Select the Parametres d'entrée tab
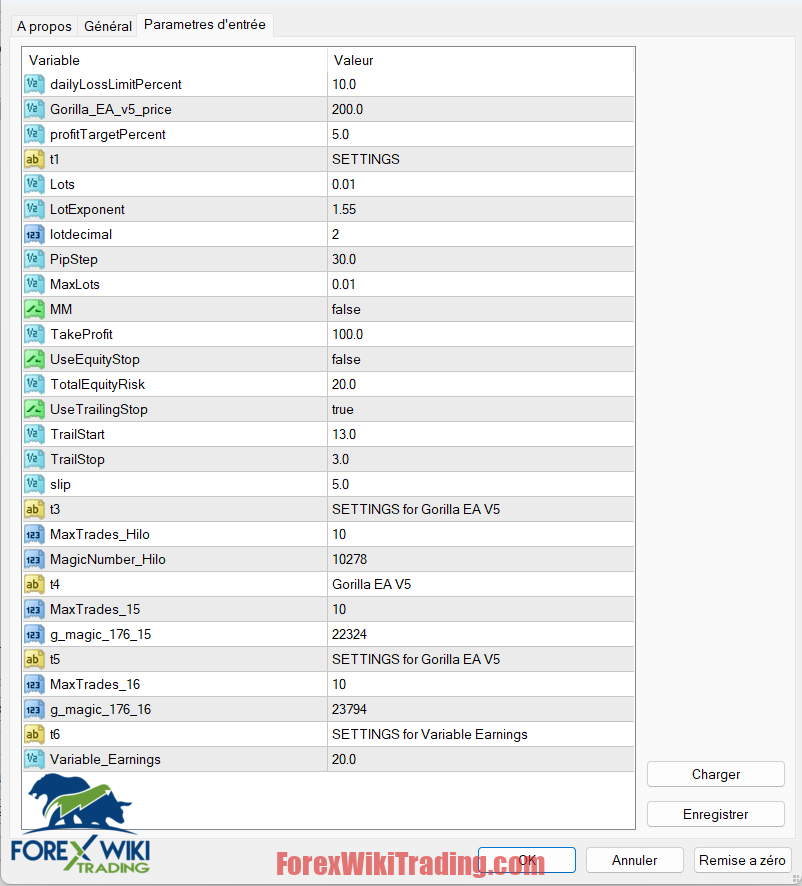The image size is (802, 886). click(x=205, y=25)
